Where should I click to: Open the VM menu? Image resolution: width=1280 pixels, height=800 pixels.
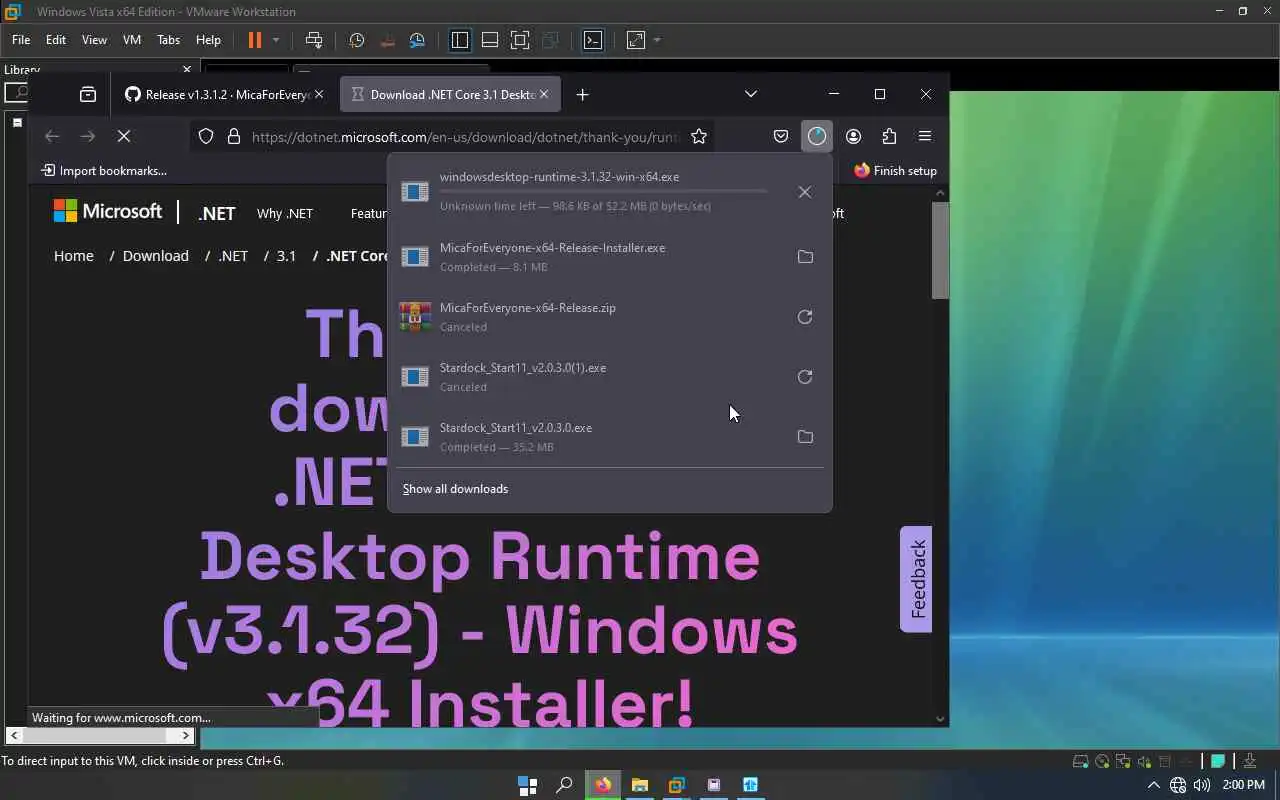(132, 40)
